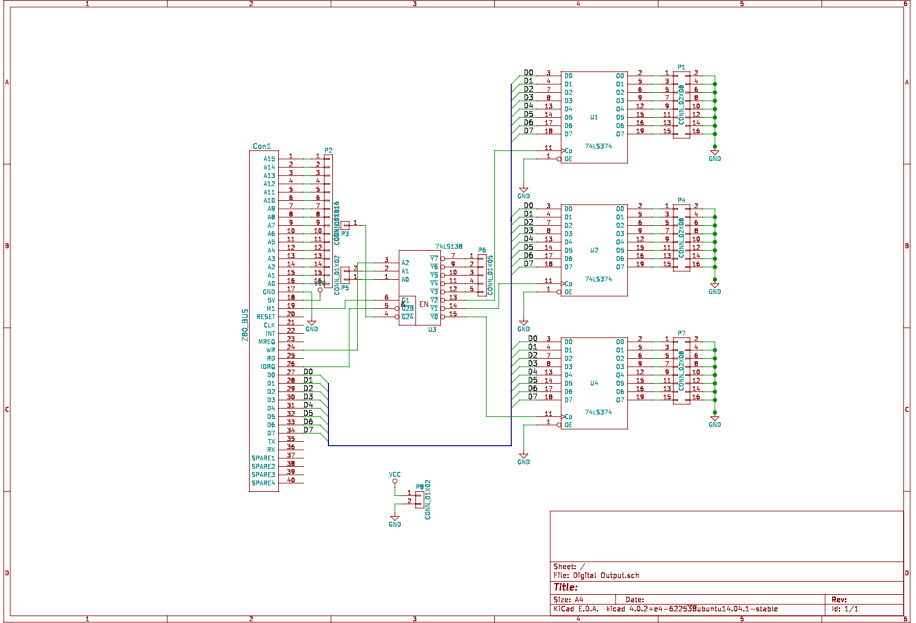This screenshot has height=623, width=916.
Task: Click the D0 net label near pin 27
Action: 309,372
